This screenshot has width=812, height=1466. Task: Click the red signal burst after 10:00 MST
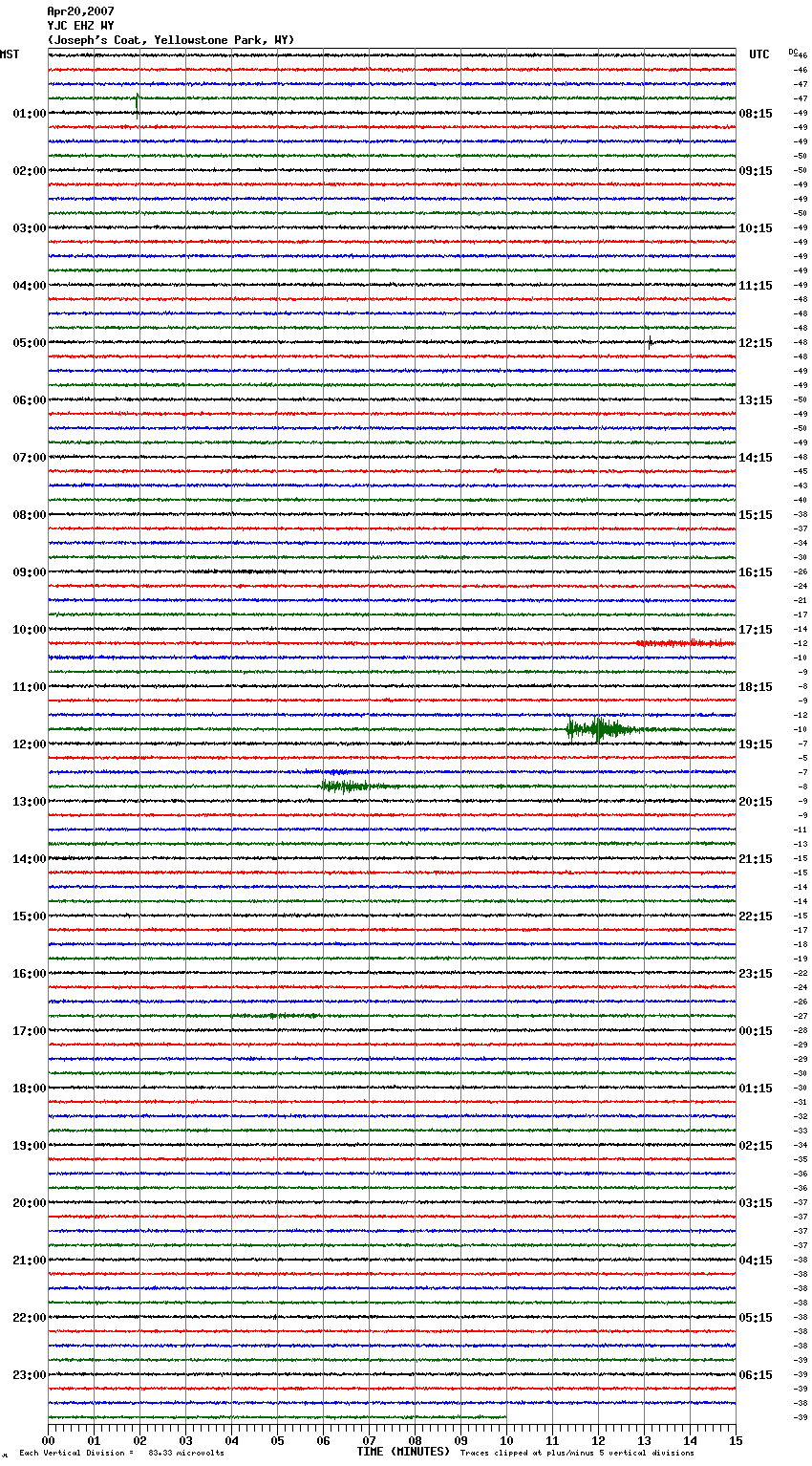click(685, 643)
